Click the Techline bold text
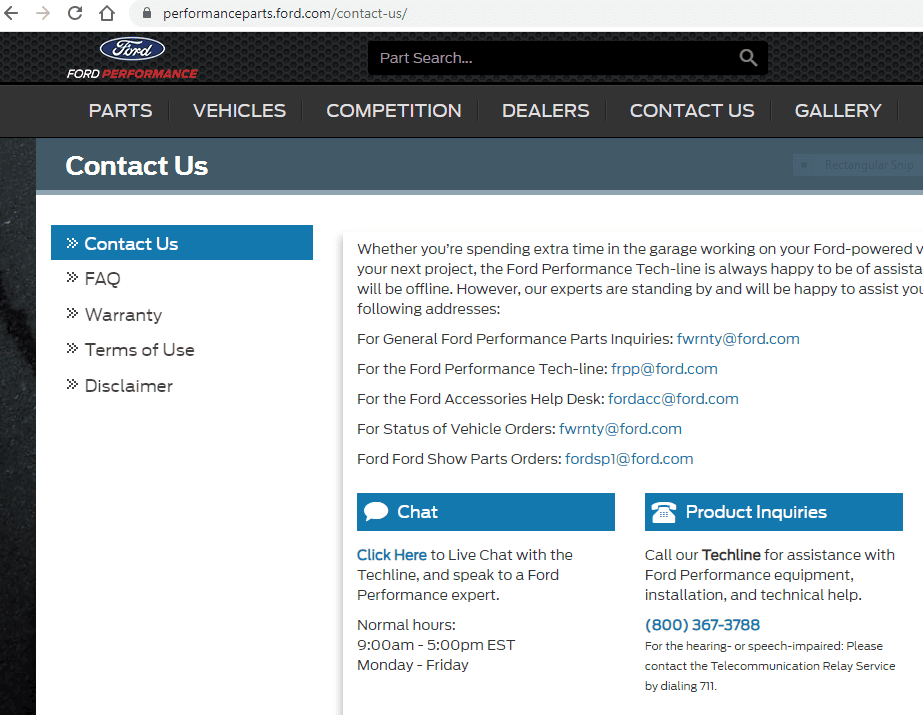 point(731,555)
